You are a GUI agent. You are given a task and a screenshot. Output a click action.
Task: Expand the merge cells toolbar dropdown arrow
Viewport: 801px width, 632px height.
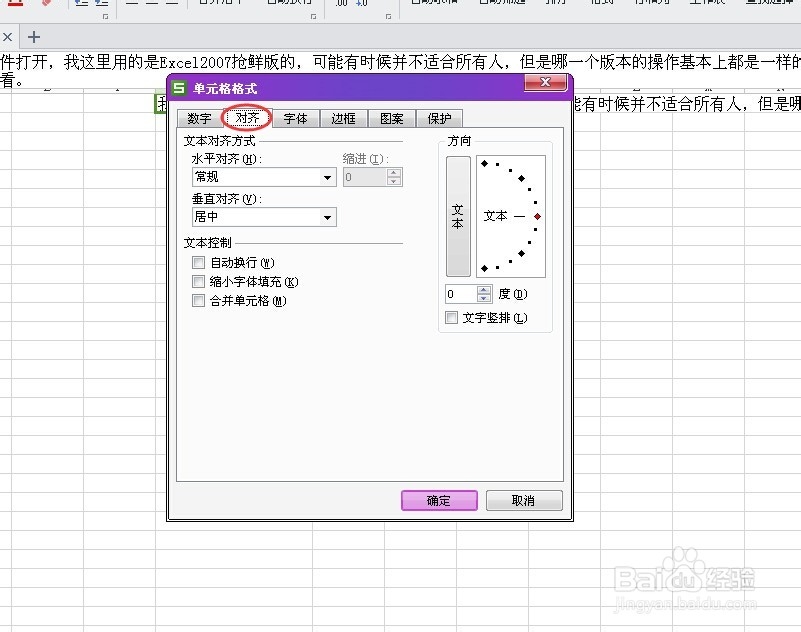243,5
